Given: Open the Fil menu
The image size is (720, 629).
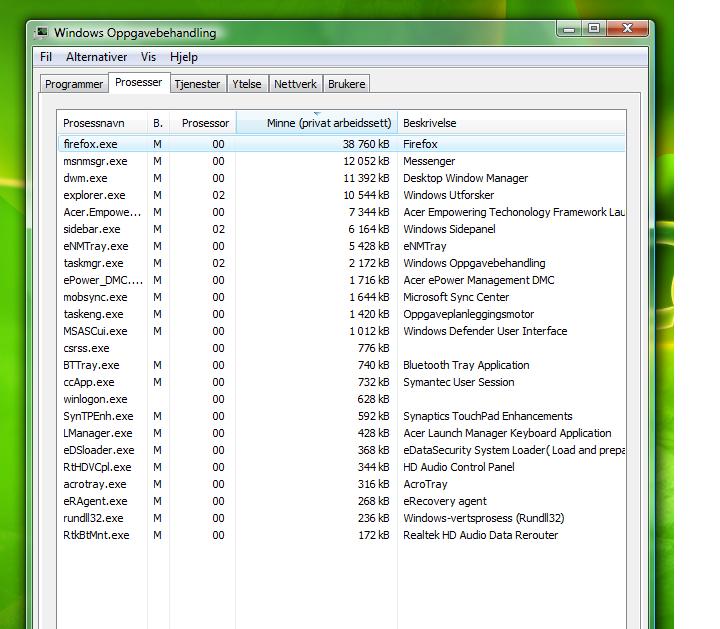Looking at the screenshot, I should tap(46, 58).
